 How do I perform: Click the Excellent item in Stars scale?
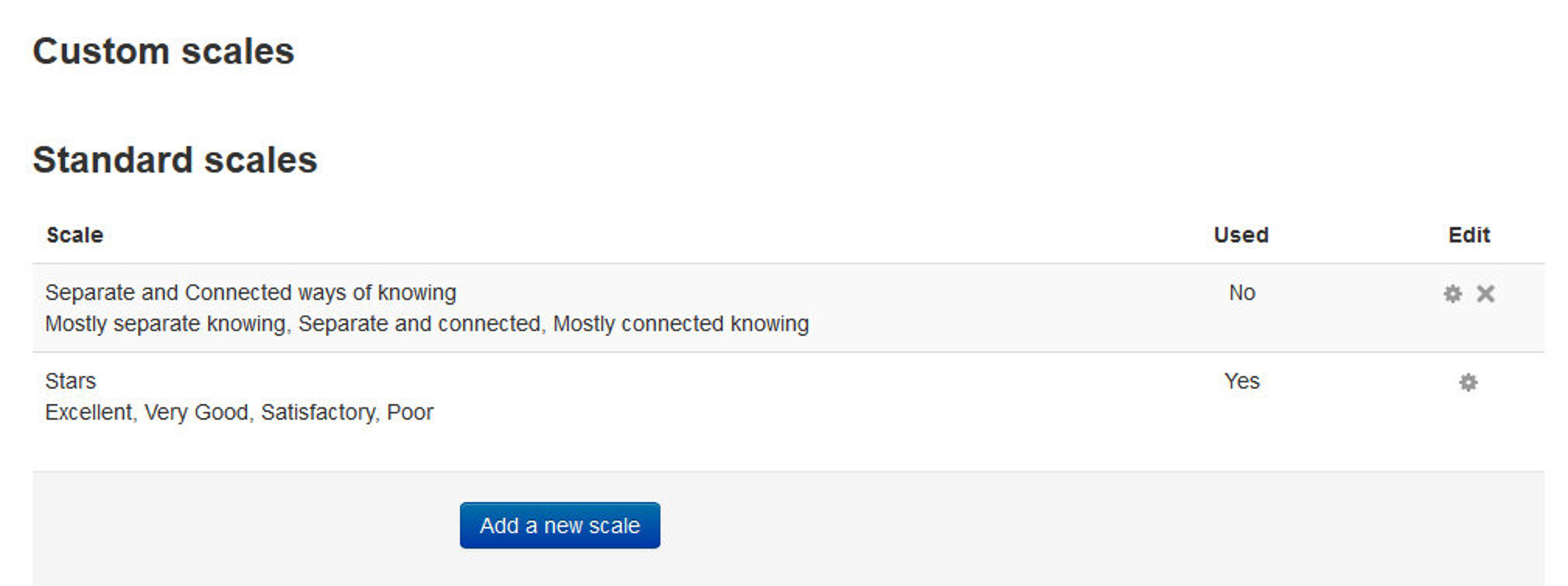[x=89, y=413]
